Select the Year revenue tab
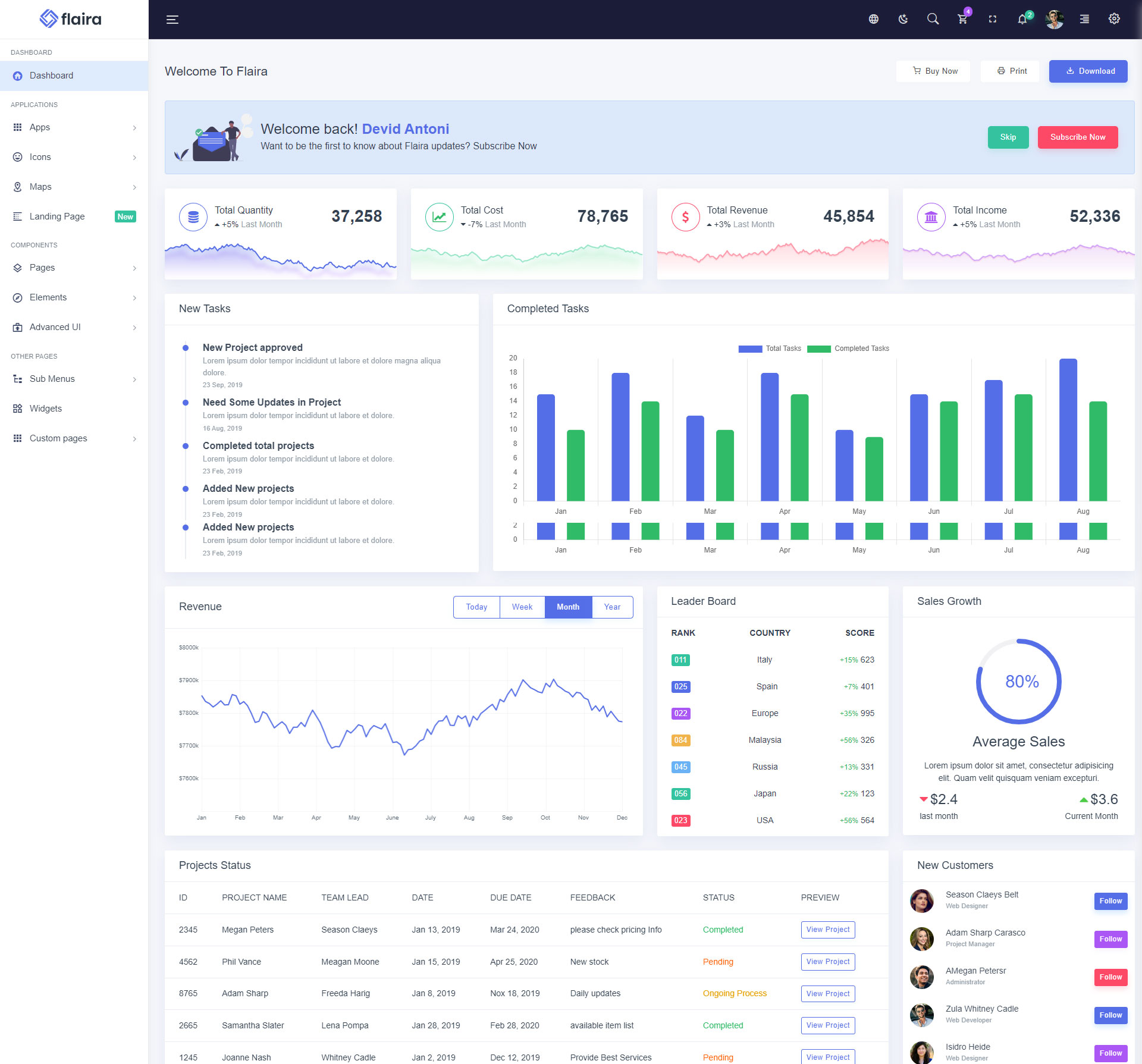Screen dimensions: 1142x1064 click(x=612, y=607)
